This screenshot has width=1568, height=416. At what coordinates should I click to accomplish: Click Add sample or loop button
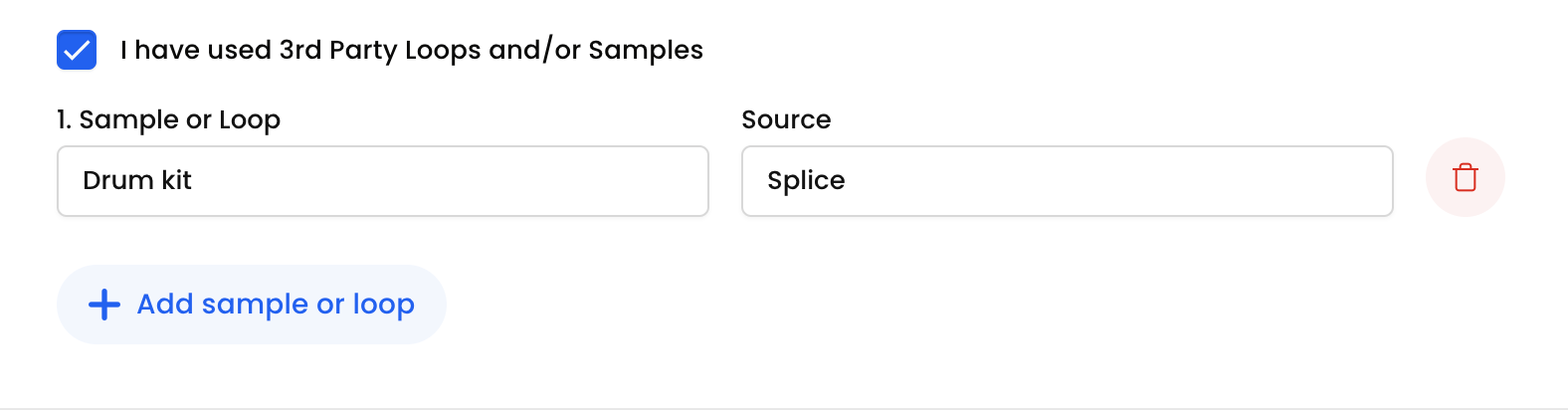coord(252,305)
